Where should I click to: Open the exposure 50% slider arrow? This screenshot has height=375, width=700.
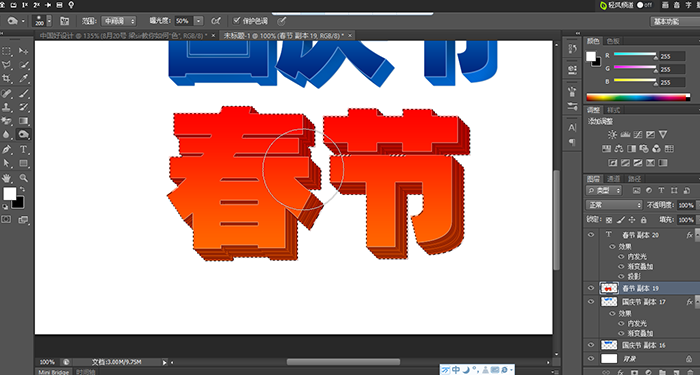[x=199, y=21]
